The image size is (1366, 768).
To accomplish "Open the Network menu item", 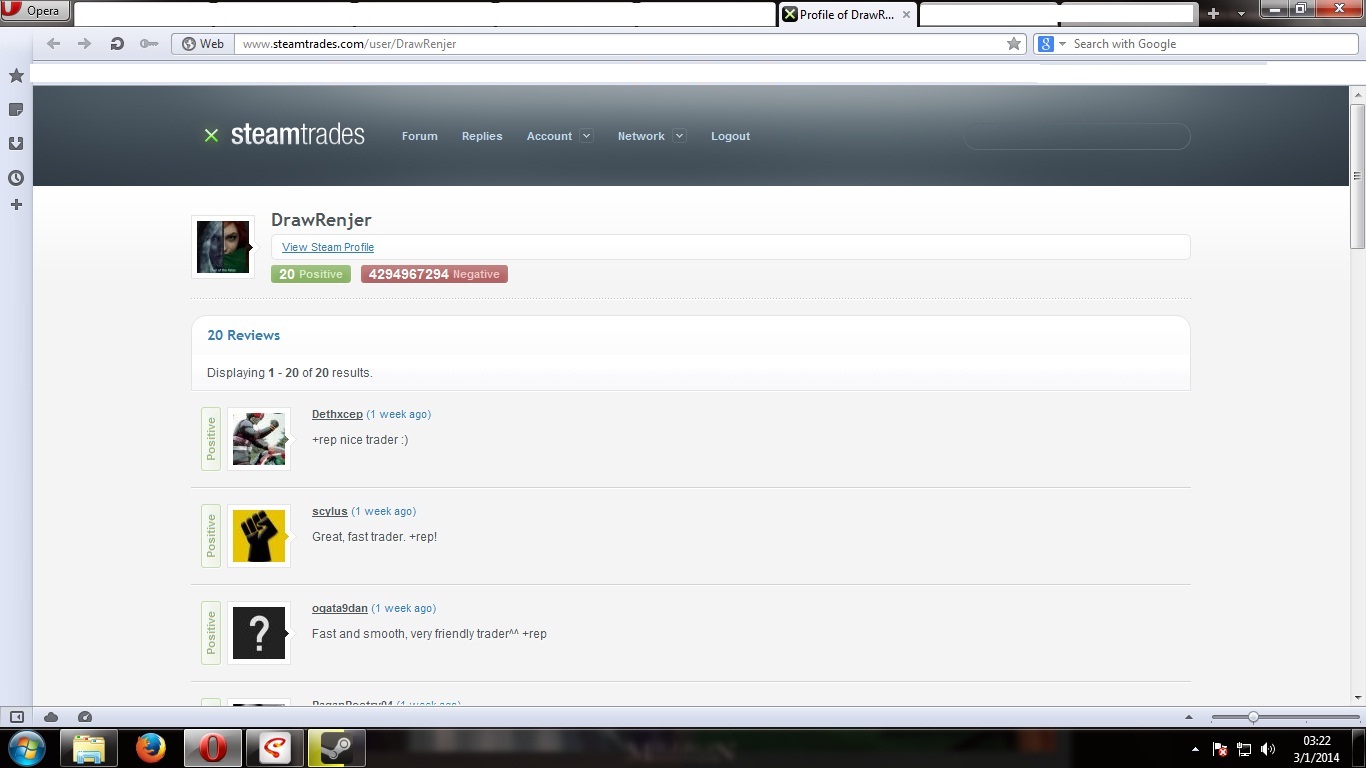I will pos(641,136).
